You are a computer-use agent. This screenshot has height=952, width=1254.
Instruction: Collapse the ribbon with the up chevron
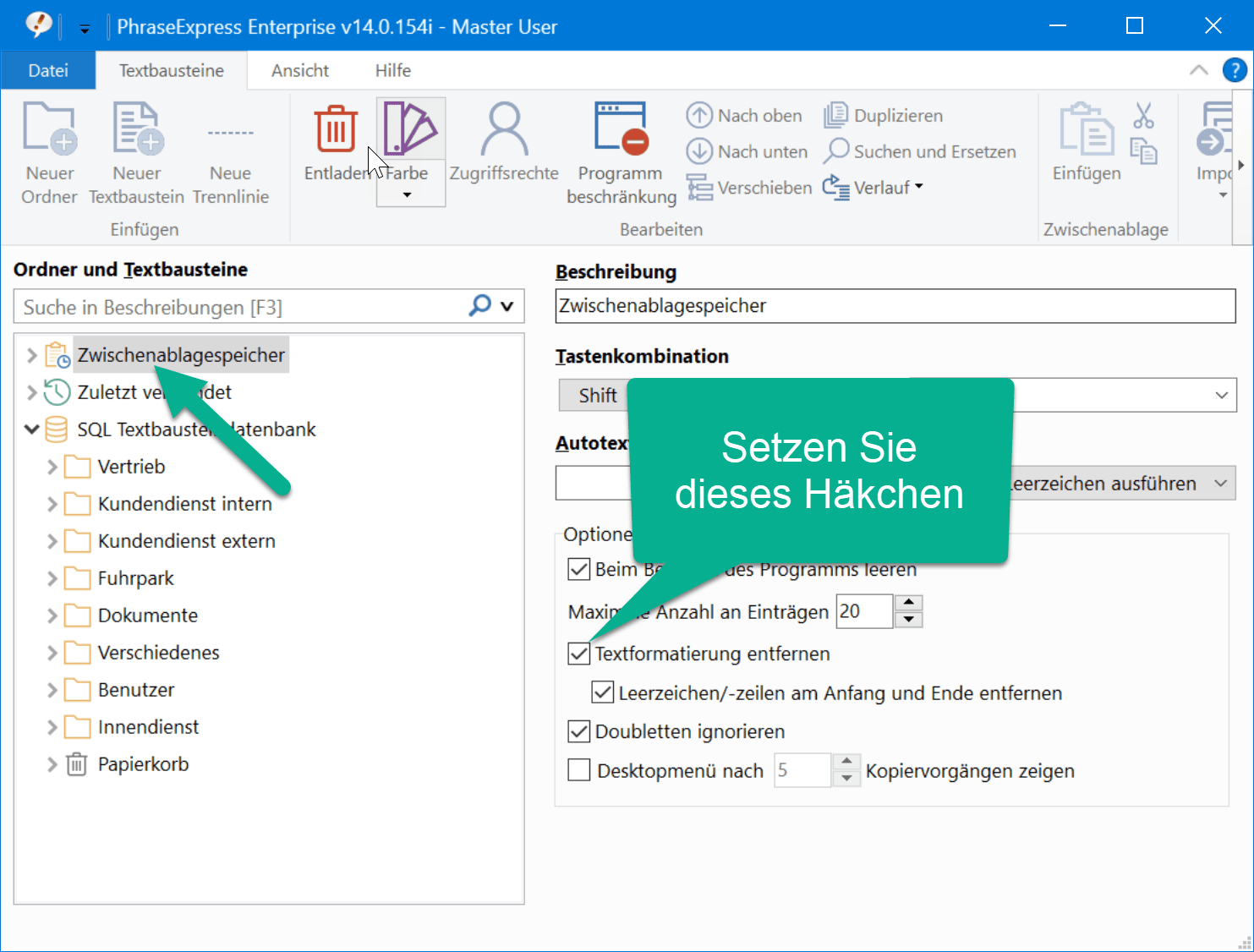click(x=1199, y=69)
